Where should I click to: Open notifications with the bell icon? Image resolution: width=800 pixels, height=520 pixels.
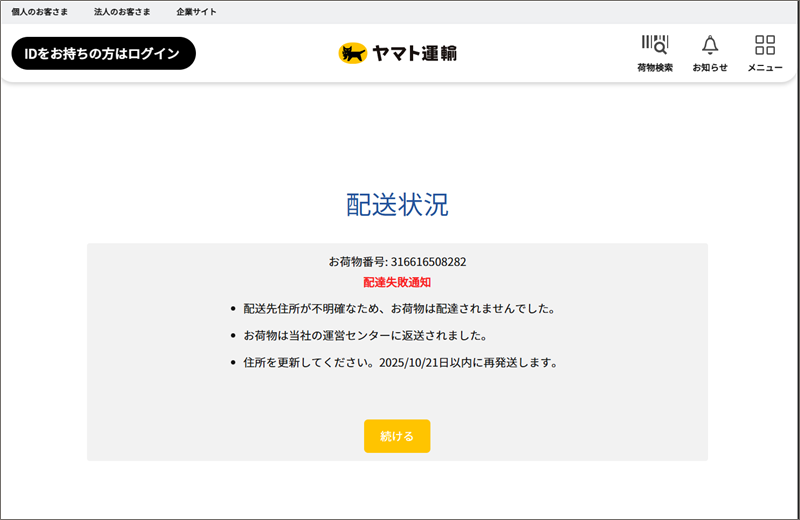(710, 45)
